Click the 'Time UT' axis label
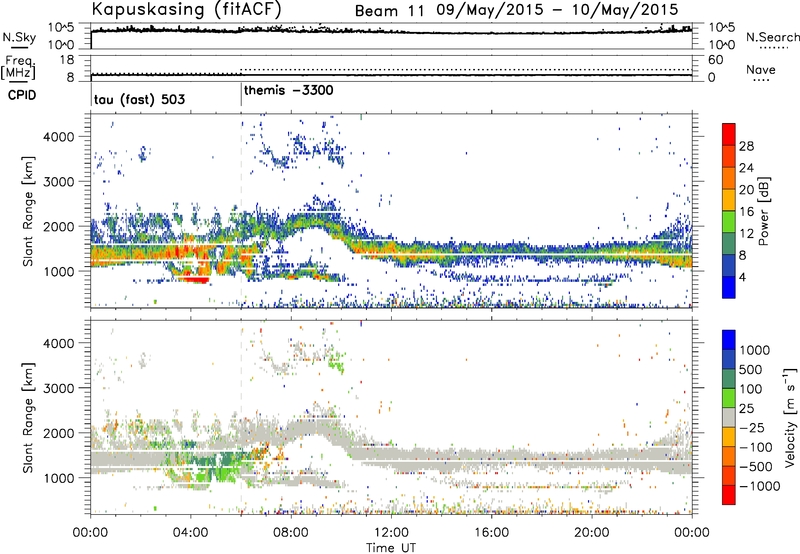Screen dimensions: 800x554 pos(391,548)
